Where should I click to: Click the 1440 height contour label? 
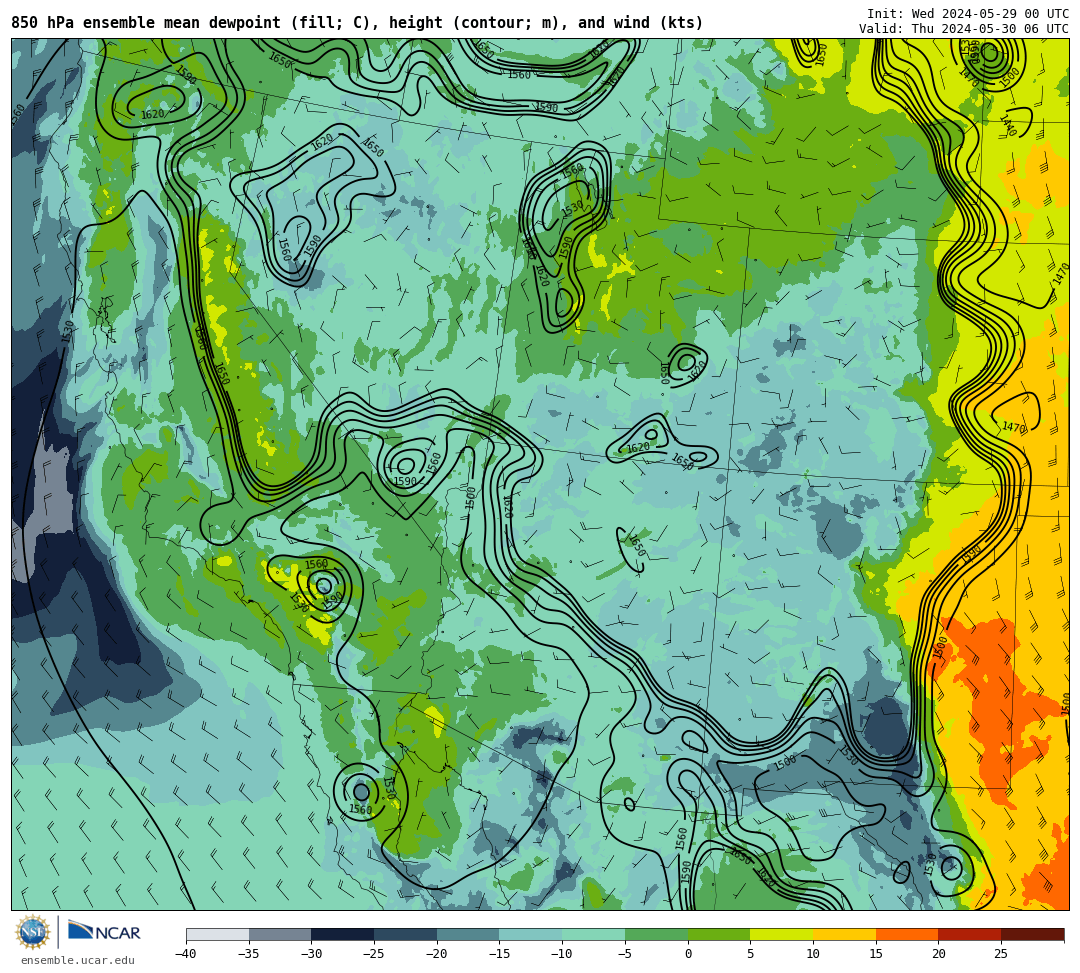pyautogui.click(x=1007, y=126)
